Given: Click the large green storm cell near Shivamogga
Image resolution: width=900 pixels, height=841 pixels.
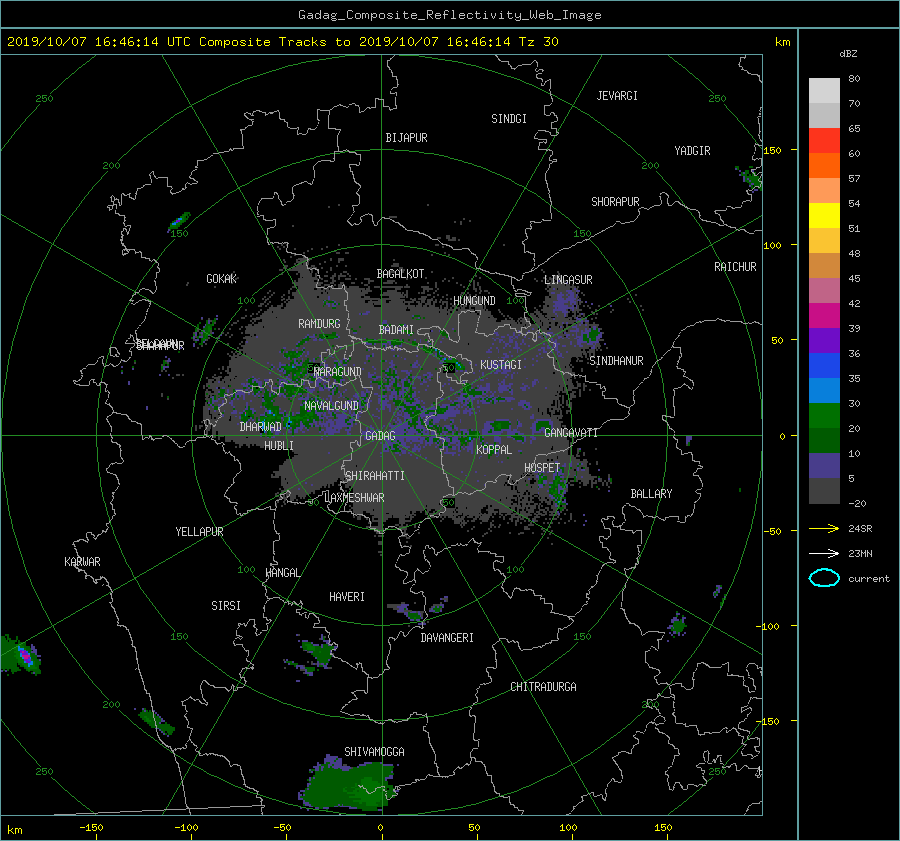Looking at the screenshot, I should [347, 784].
